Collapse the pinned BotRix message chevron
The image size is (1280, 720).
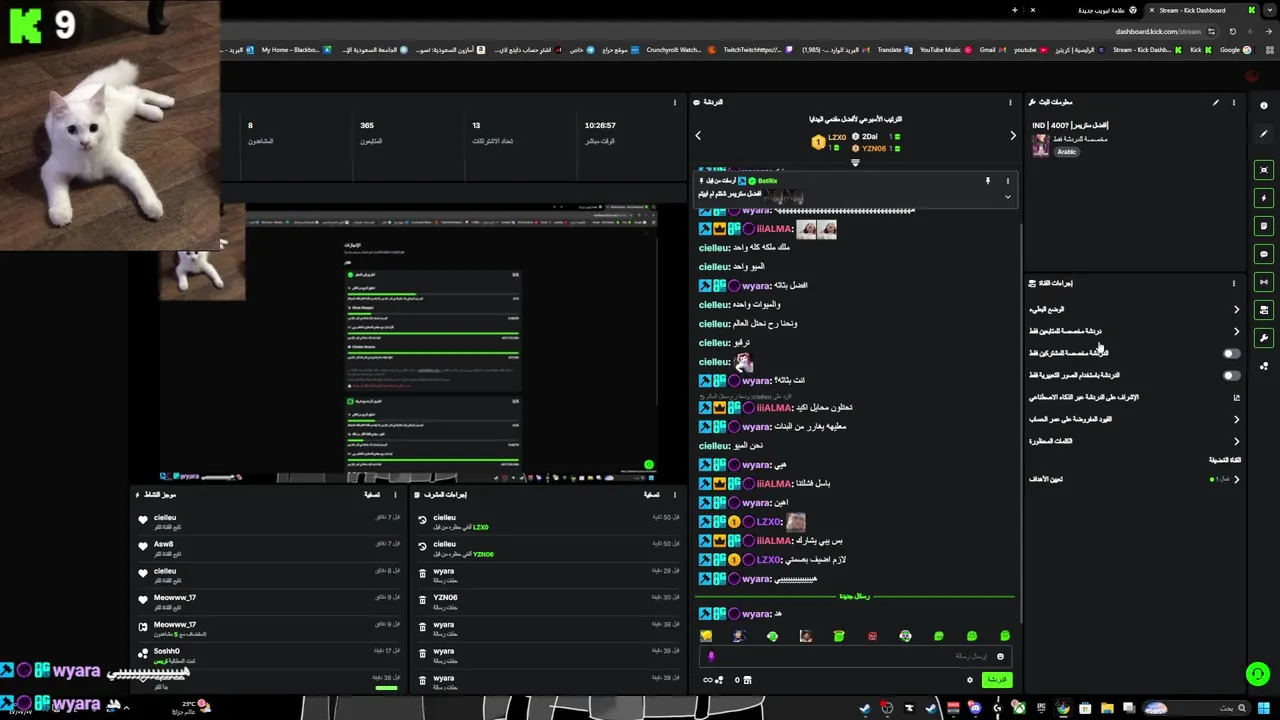click(x=1007, y=197)
